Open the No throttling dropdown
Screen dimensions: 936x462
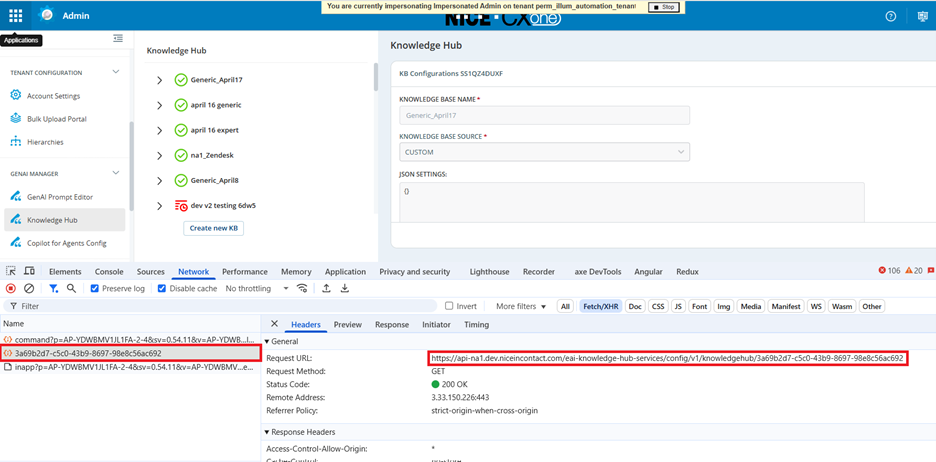point(254,289)
